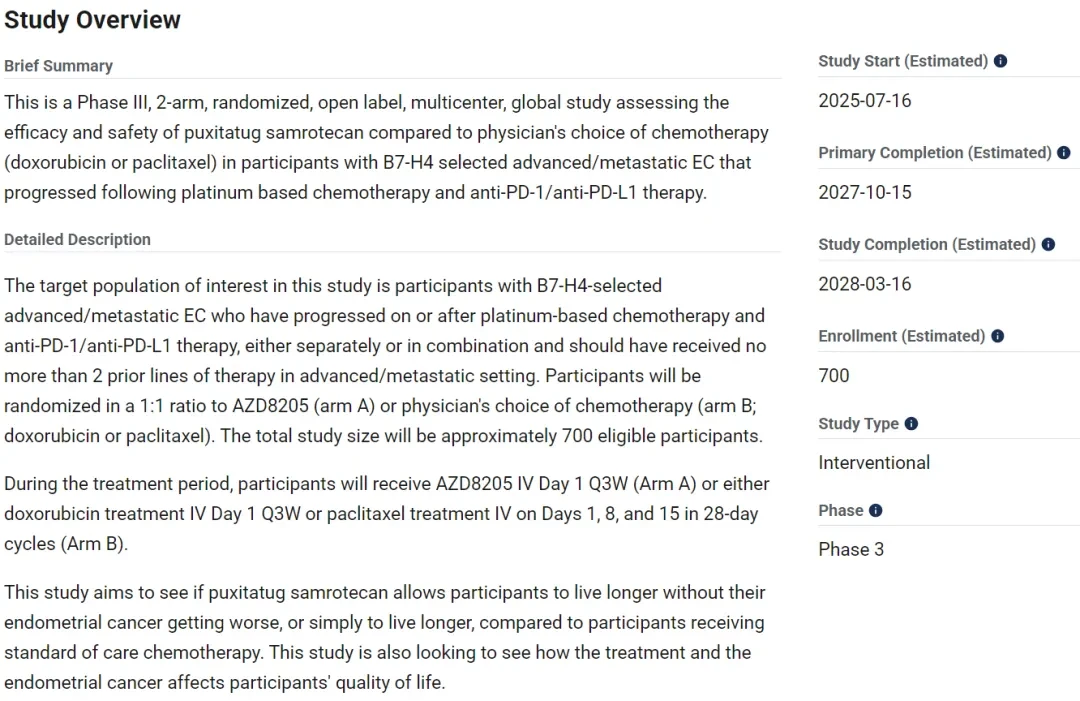Click the Detailed Description section label
Viewport: 1080px width, 701px height.
click(x=77, y=240)
